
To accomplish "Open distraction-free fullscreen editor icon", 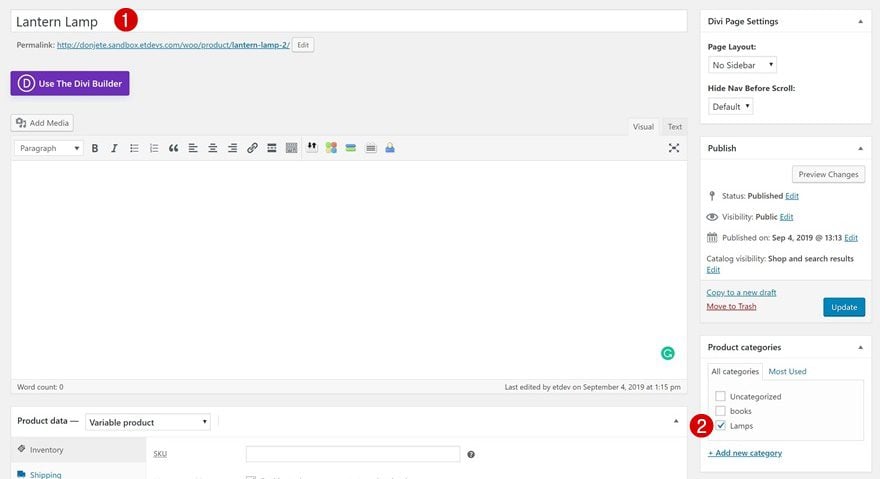I will coord(674,148).
